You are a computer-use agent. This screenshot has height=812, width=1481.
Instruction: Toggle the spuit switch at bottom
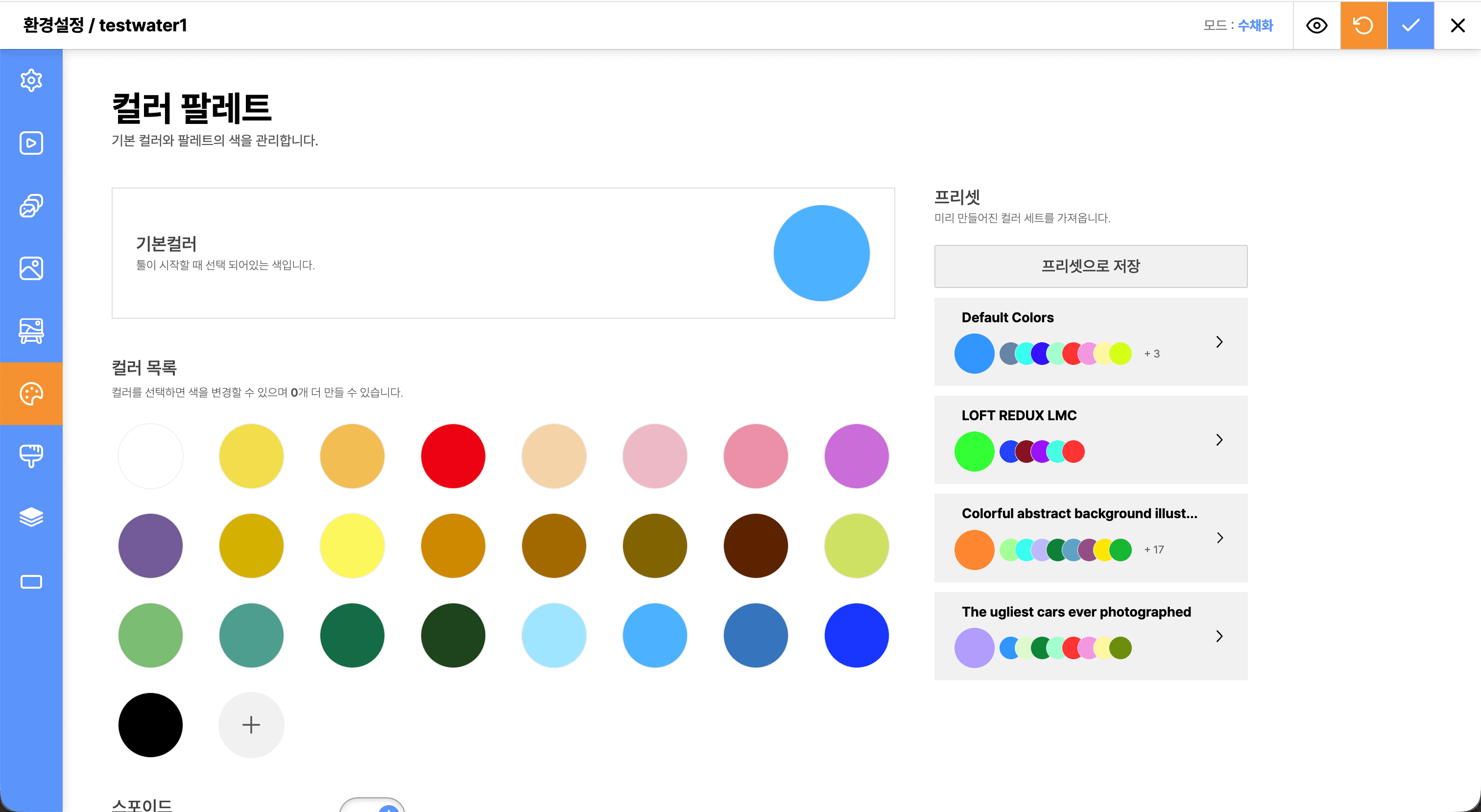coord(373,806)
